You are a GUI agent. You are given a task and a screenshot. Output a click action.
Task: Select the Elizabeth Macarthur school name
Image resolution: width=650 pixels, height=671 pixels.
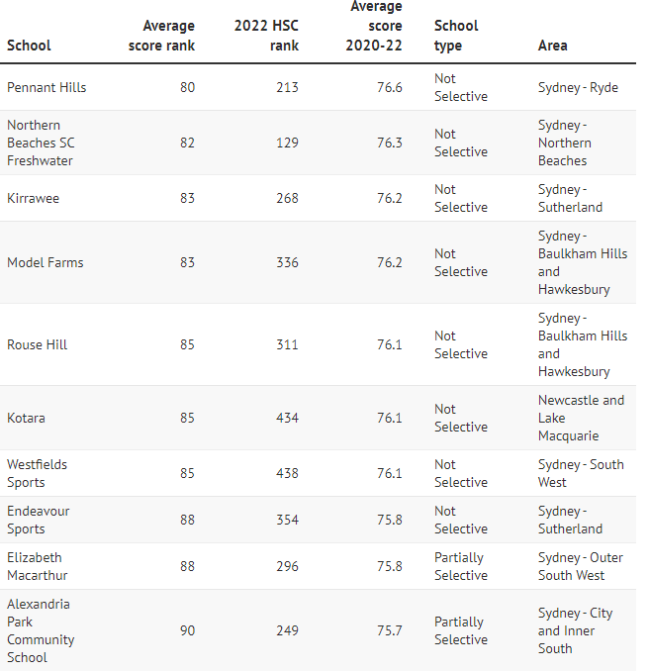pyautogui.click(x=36, y=566)
